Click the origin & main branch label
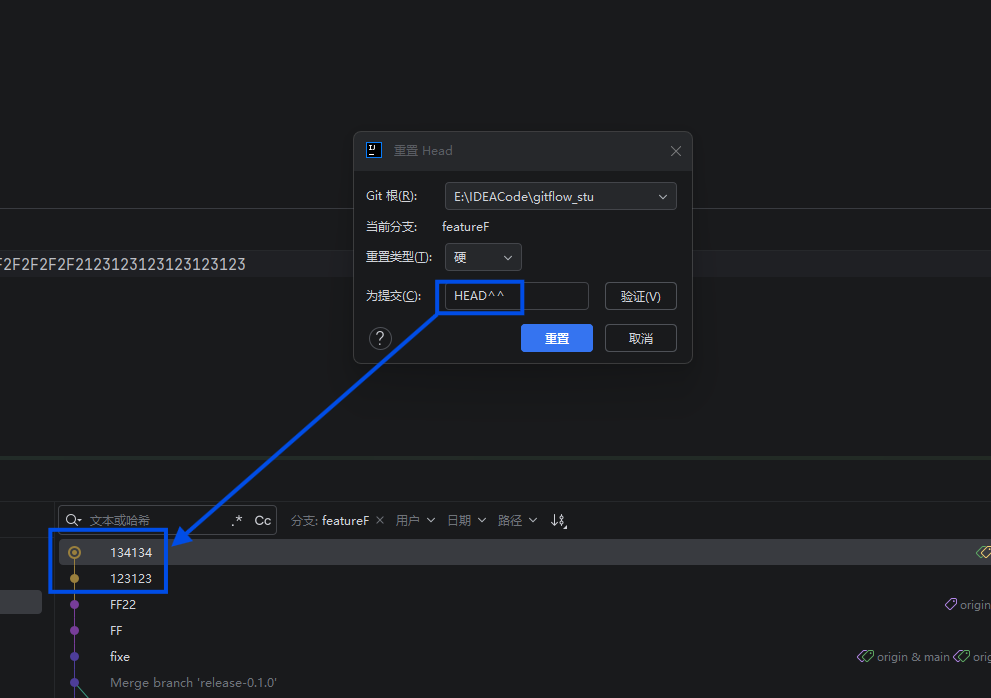 pyautogui.click(x=903, y=657)
